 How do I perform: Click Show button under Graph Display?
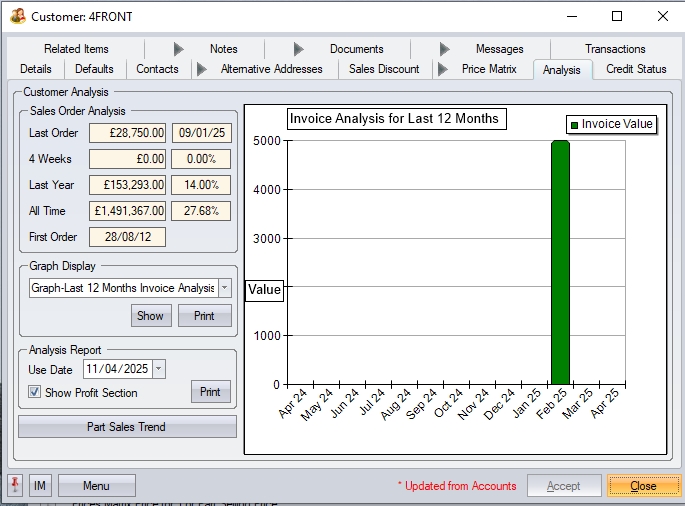(150, 316)
